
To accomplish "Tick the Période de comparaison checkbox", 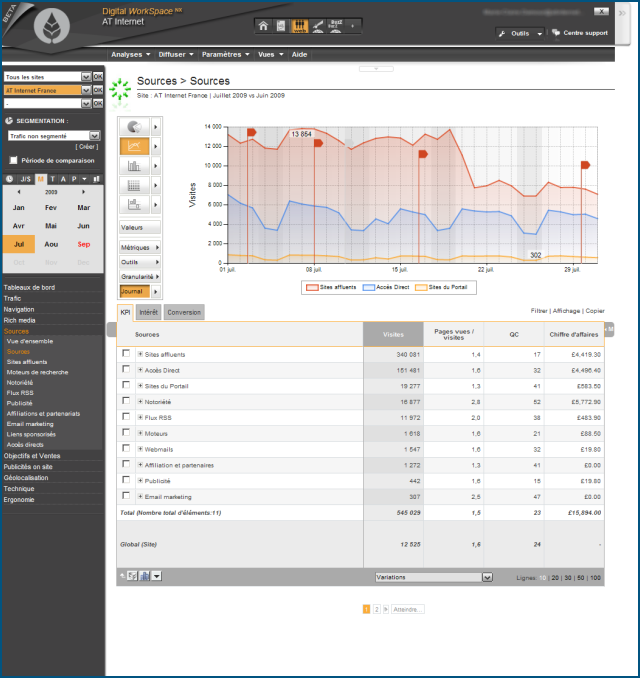I will [13, 160].
